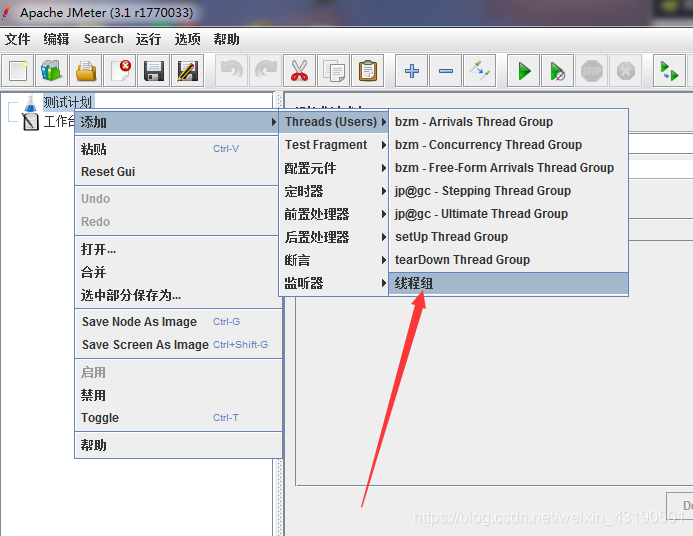Screen dimensions: 693x536
Task: Click the grey Stop icon
Action: point(591,71)
